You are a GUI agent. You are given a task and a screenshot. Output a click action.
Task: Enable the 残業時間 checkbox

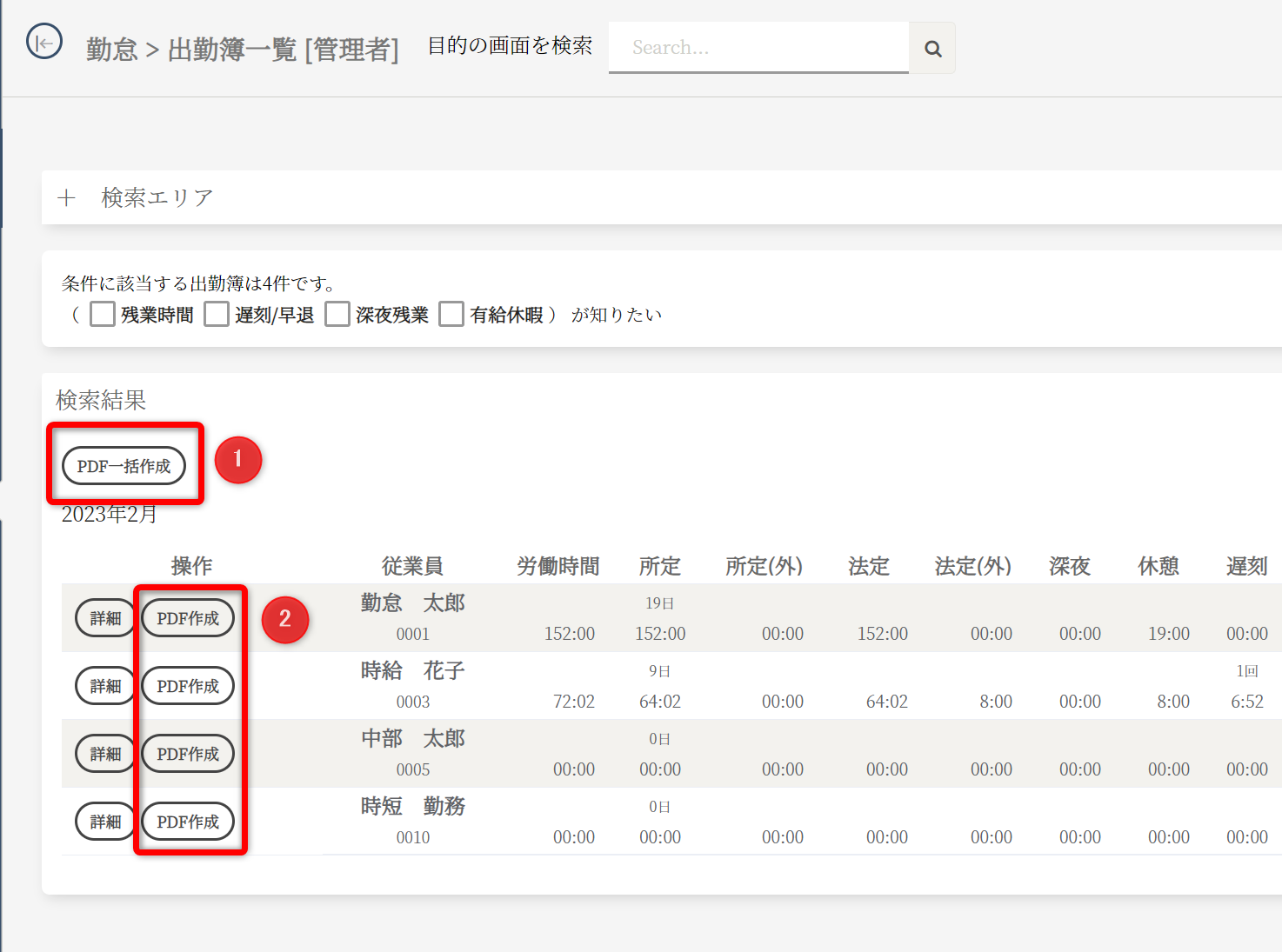point(103,314)
